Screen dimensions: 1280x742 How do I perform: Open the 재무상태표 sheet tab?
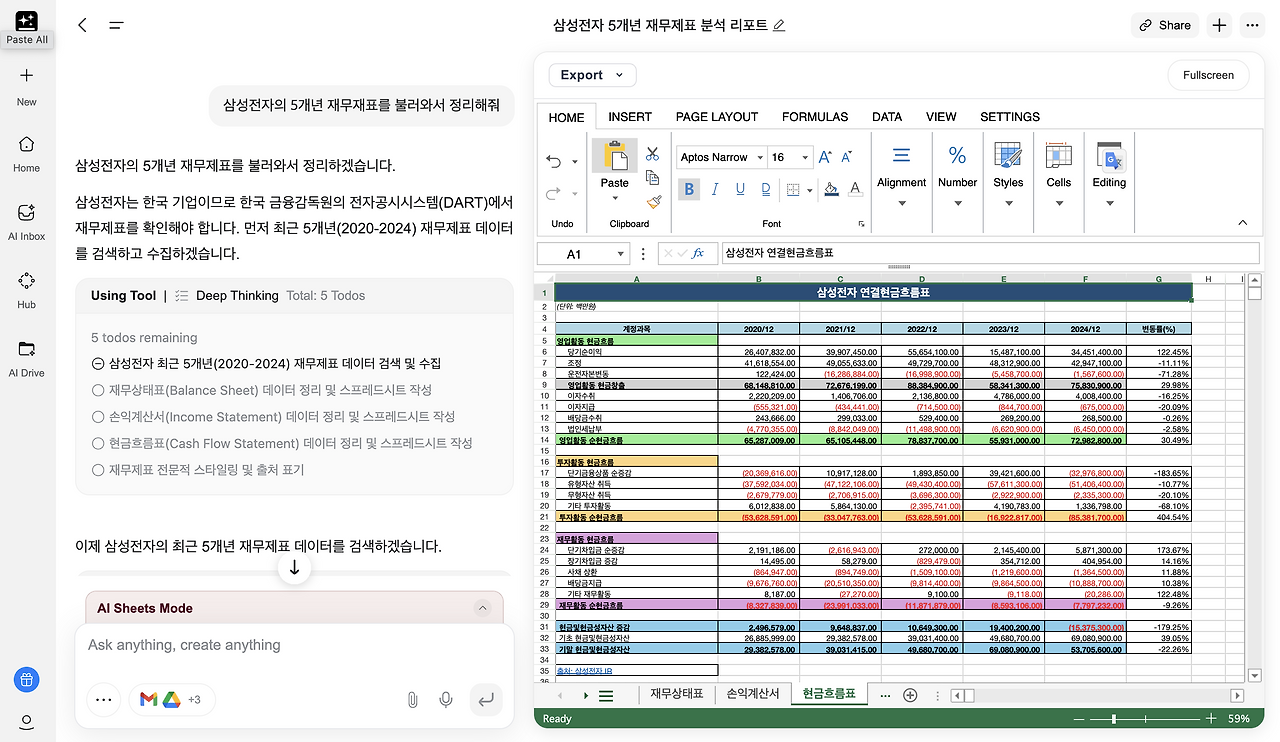click(x=677, y=694)
